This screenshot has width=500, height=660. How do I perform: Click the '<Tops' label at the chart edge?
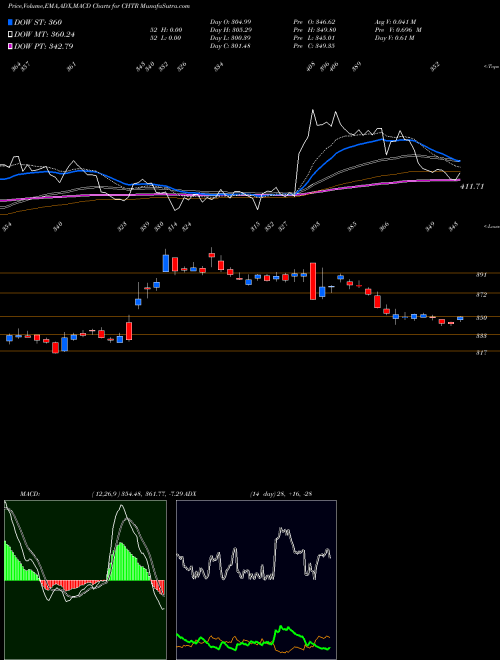click(492, 66)
